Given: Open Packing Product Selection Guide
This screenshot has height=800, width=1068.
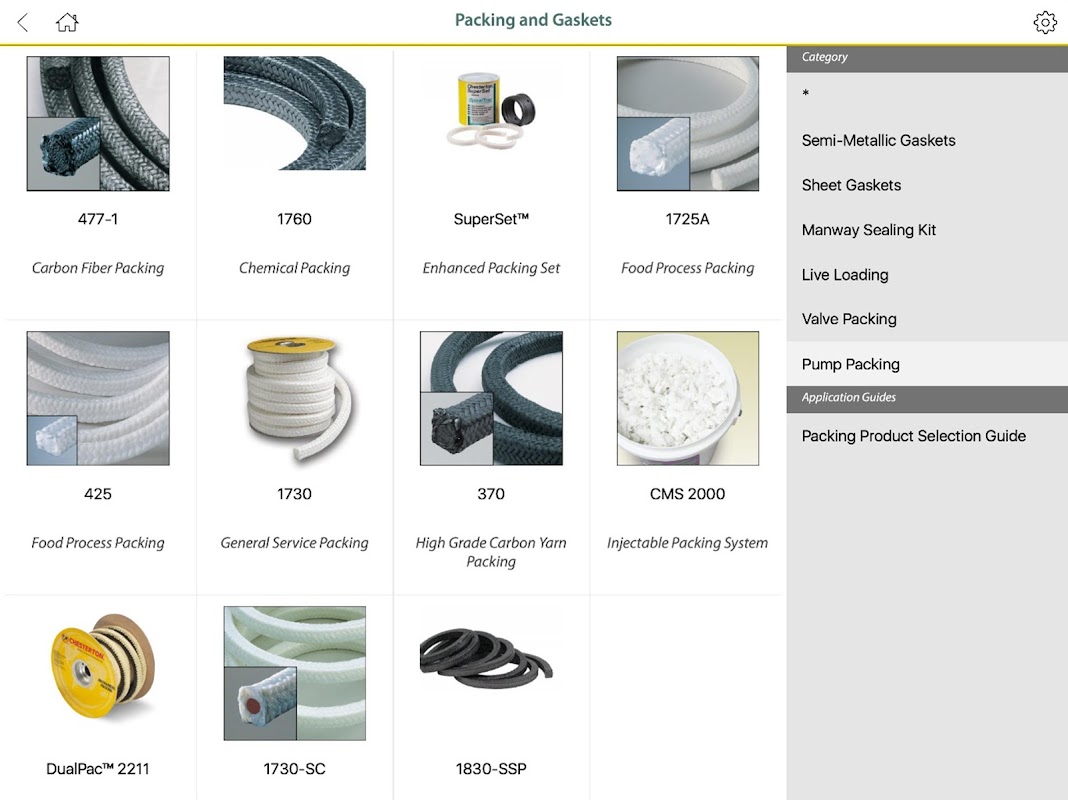Looking at the screenshot, I should pyautogui.click(x=927, y=436).
